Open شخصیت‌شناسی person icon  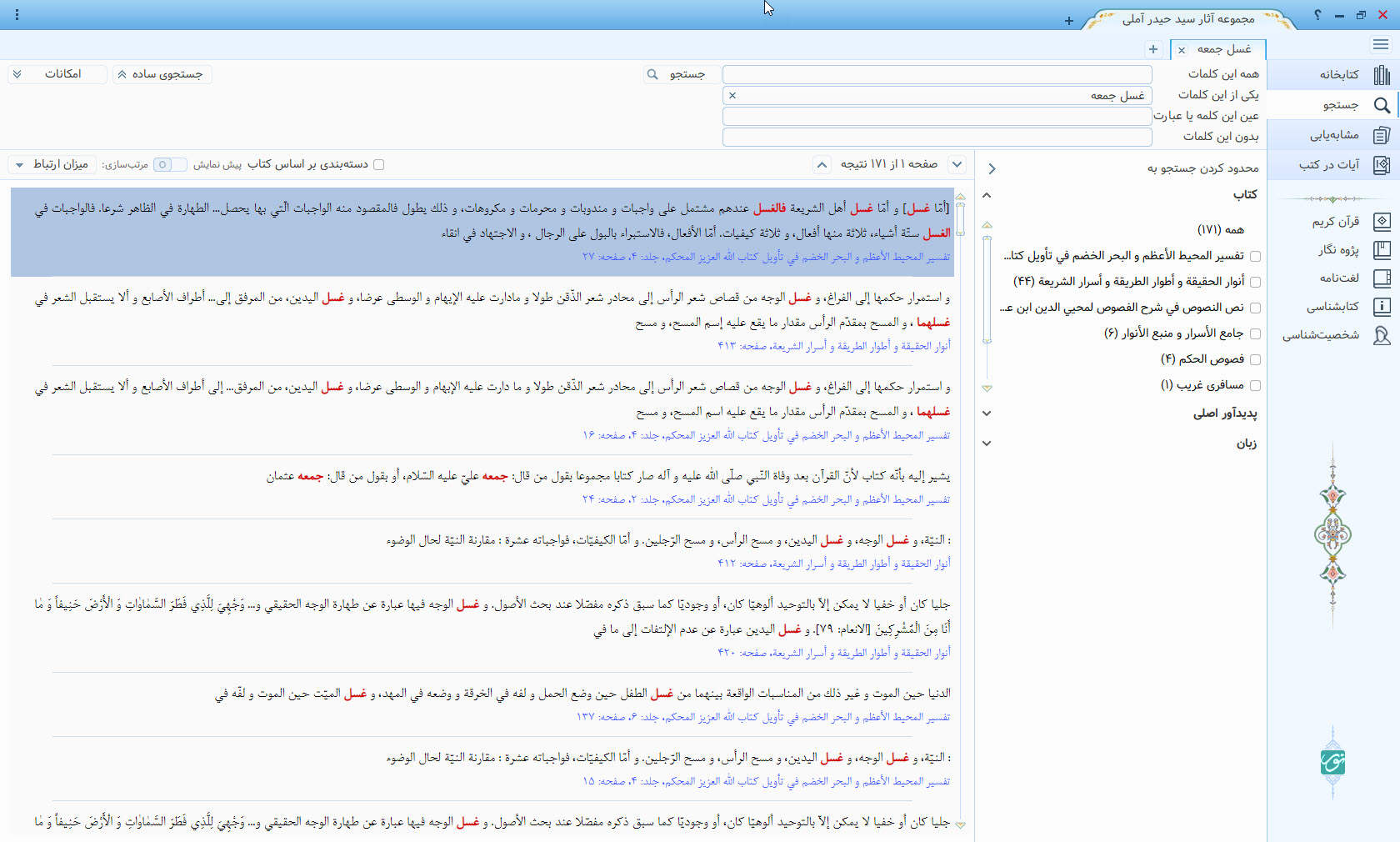(x=1381, y=335)
